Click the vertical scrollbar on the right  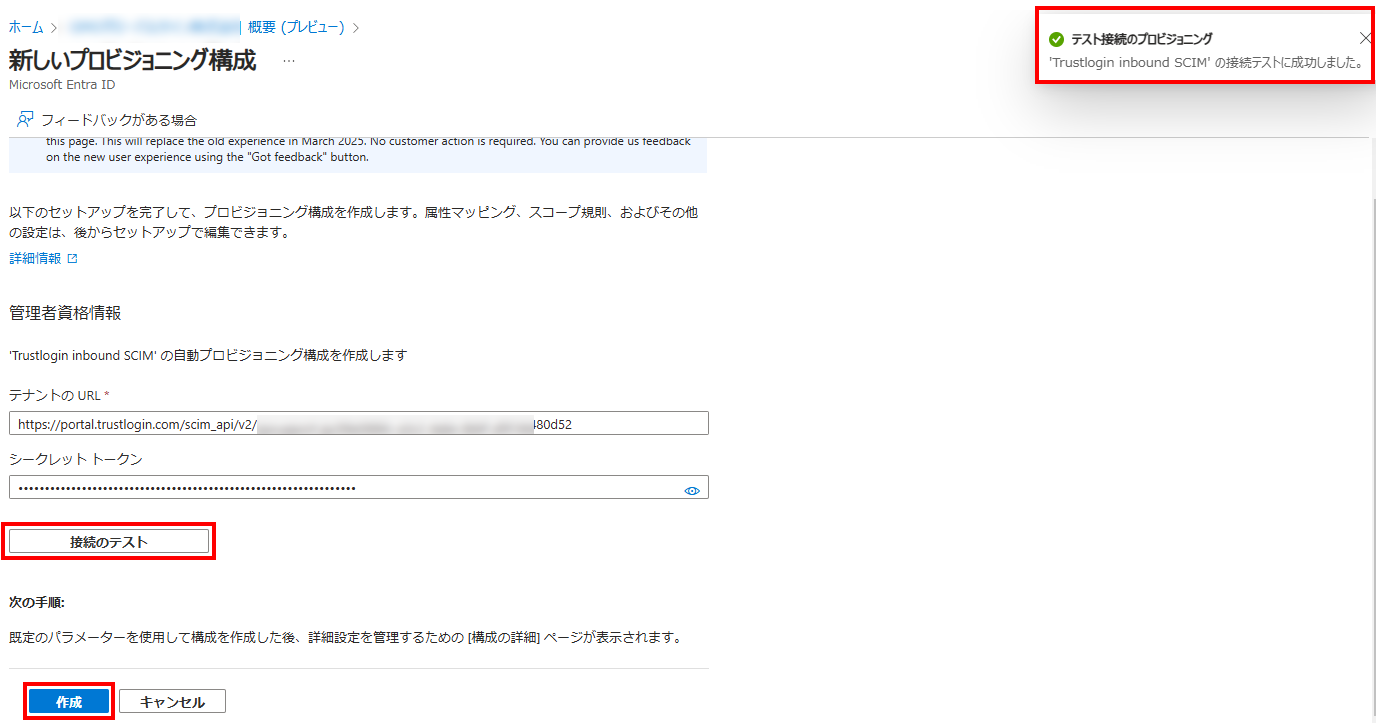[x=1369, y=400]
